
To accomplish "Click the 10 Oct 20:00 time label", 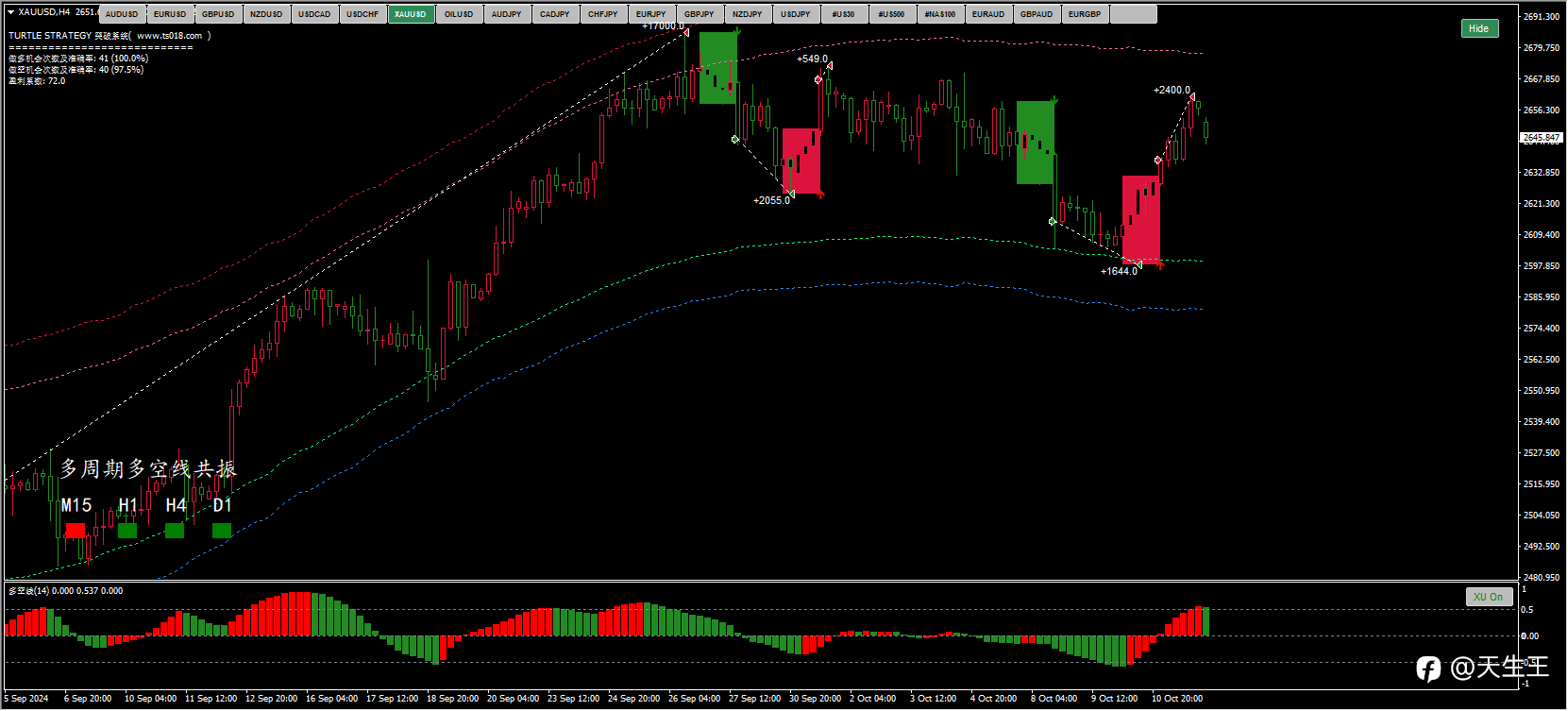I will [x=1177, y=699].
